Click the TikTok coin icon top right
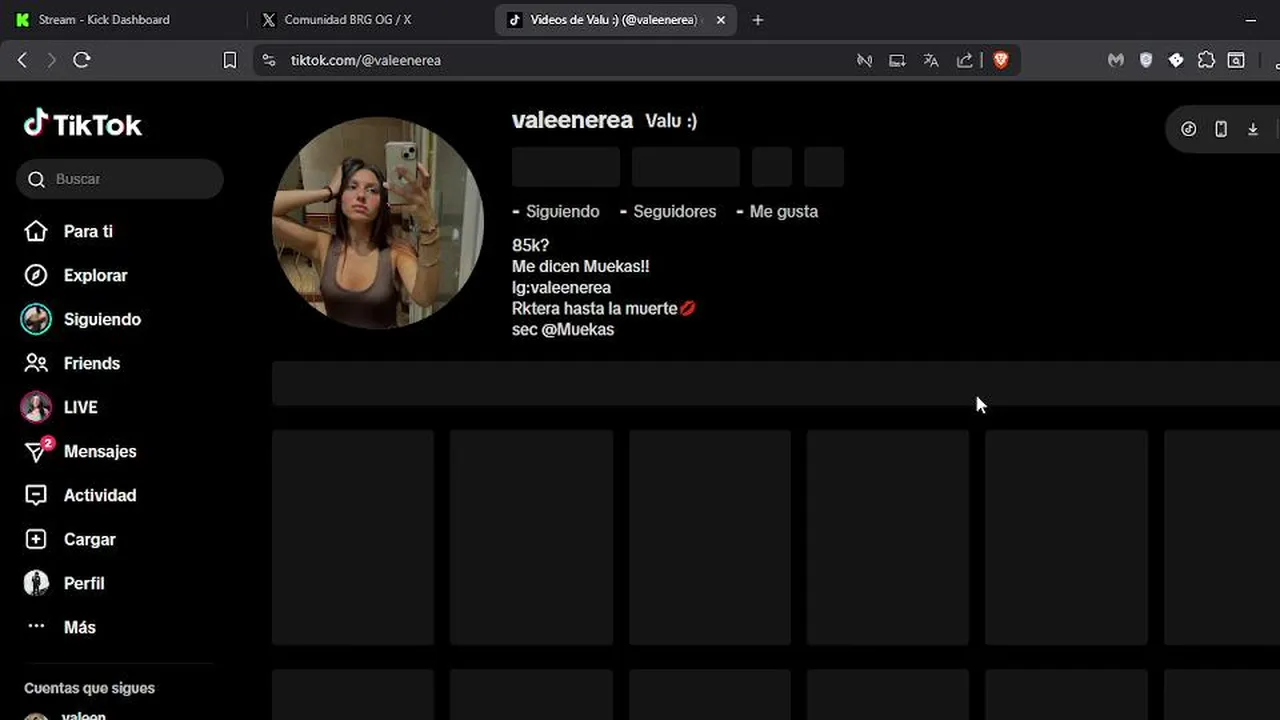This screenshot has height=720, width=1280. [x=1189, y=129]
